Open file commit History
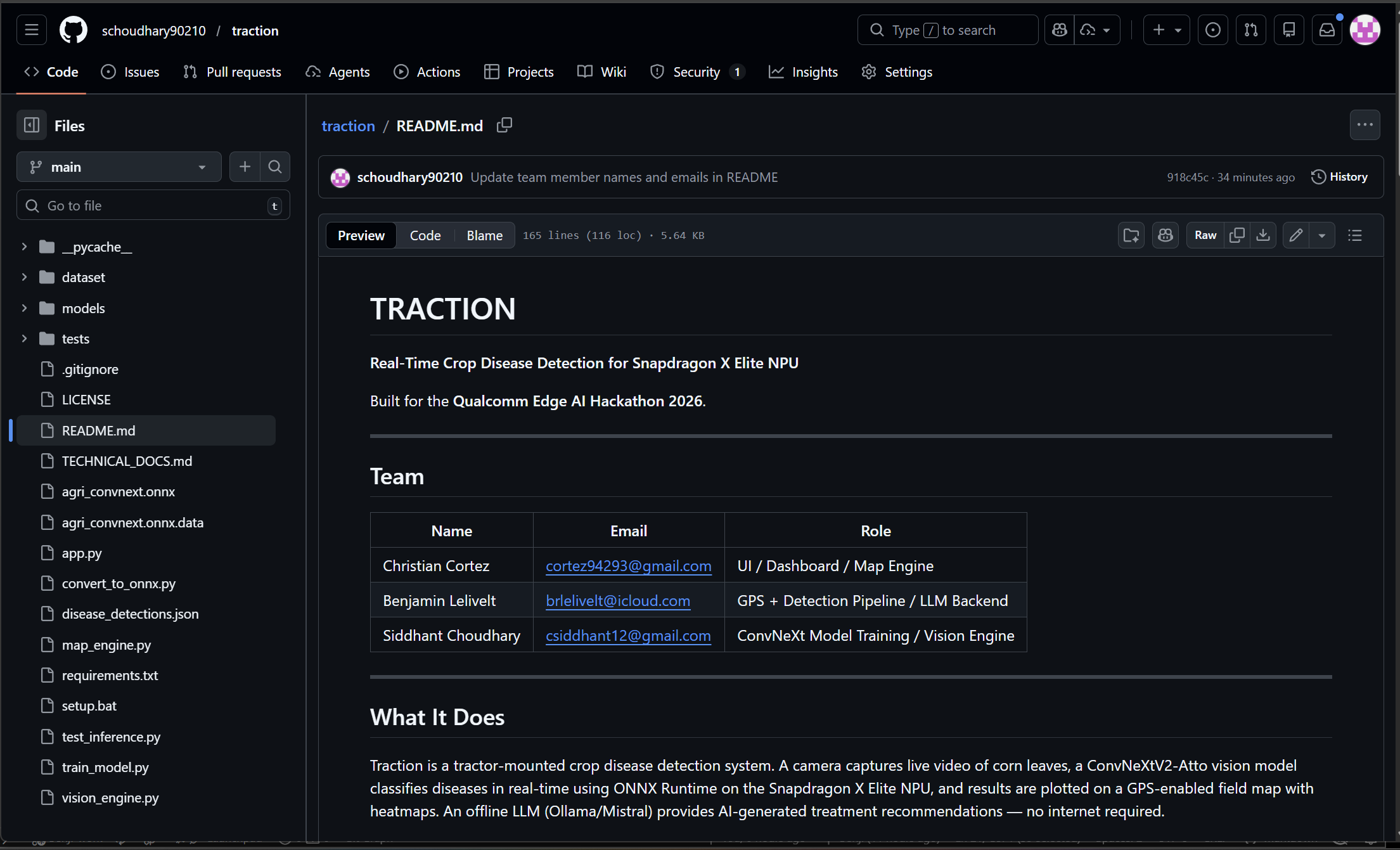The image size is (1400, 850). [1339, 177]
